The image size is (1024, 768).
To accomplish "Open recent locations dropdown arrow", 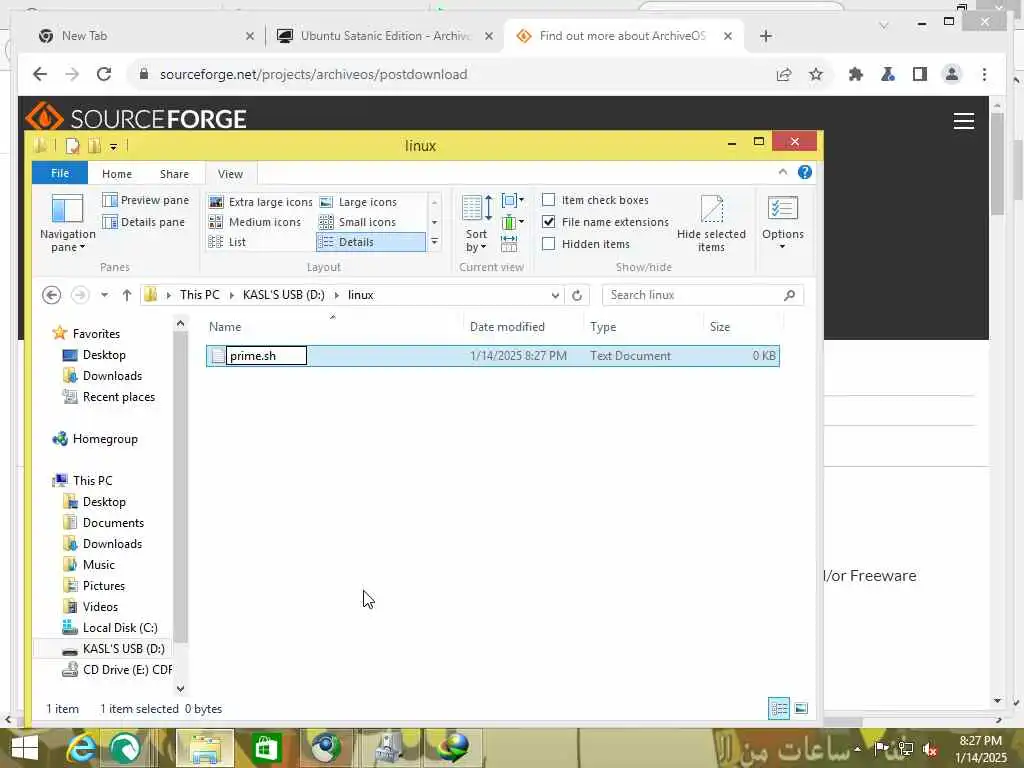I will (104, 295).
